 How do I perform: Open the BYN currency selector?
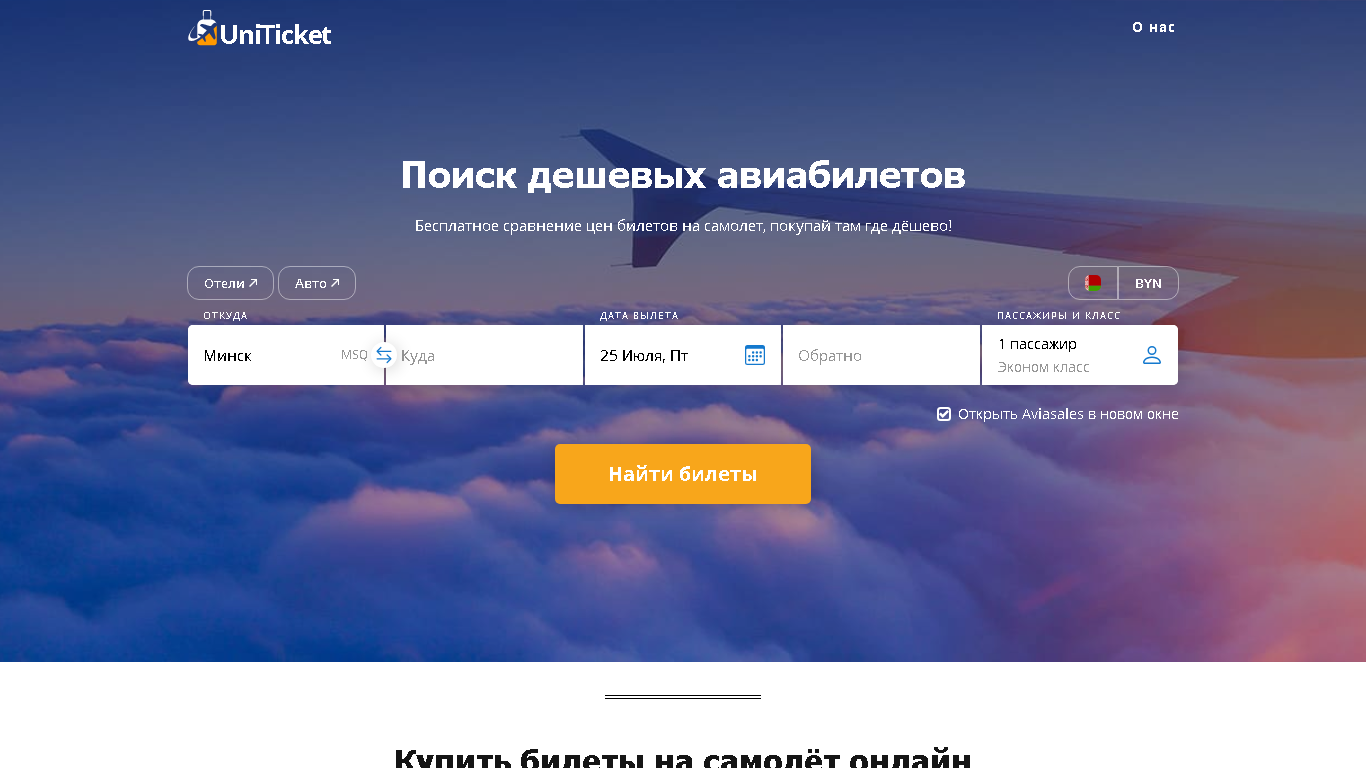pyautogui.click(x=1148, y=283)
